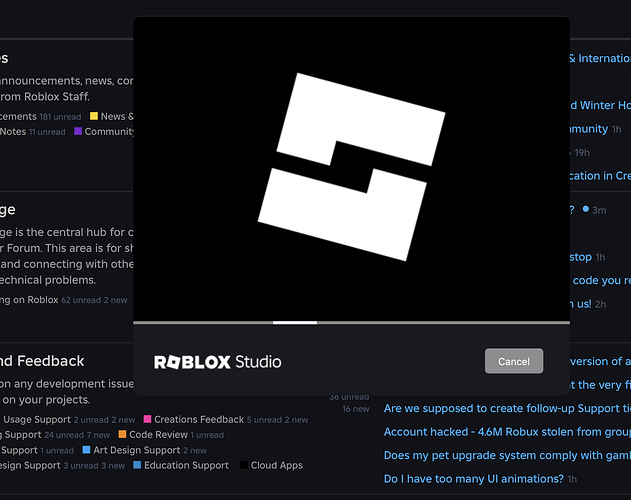Open topic ending in 'us!' posted 2h ago

point(581,304)
